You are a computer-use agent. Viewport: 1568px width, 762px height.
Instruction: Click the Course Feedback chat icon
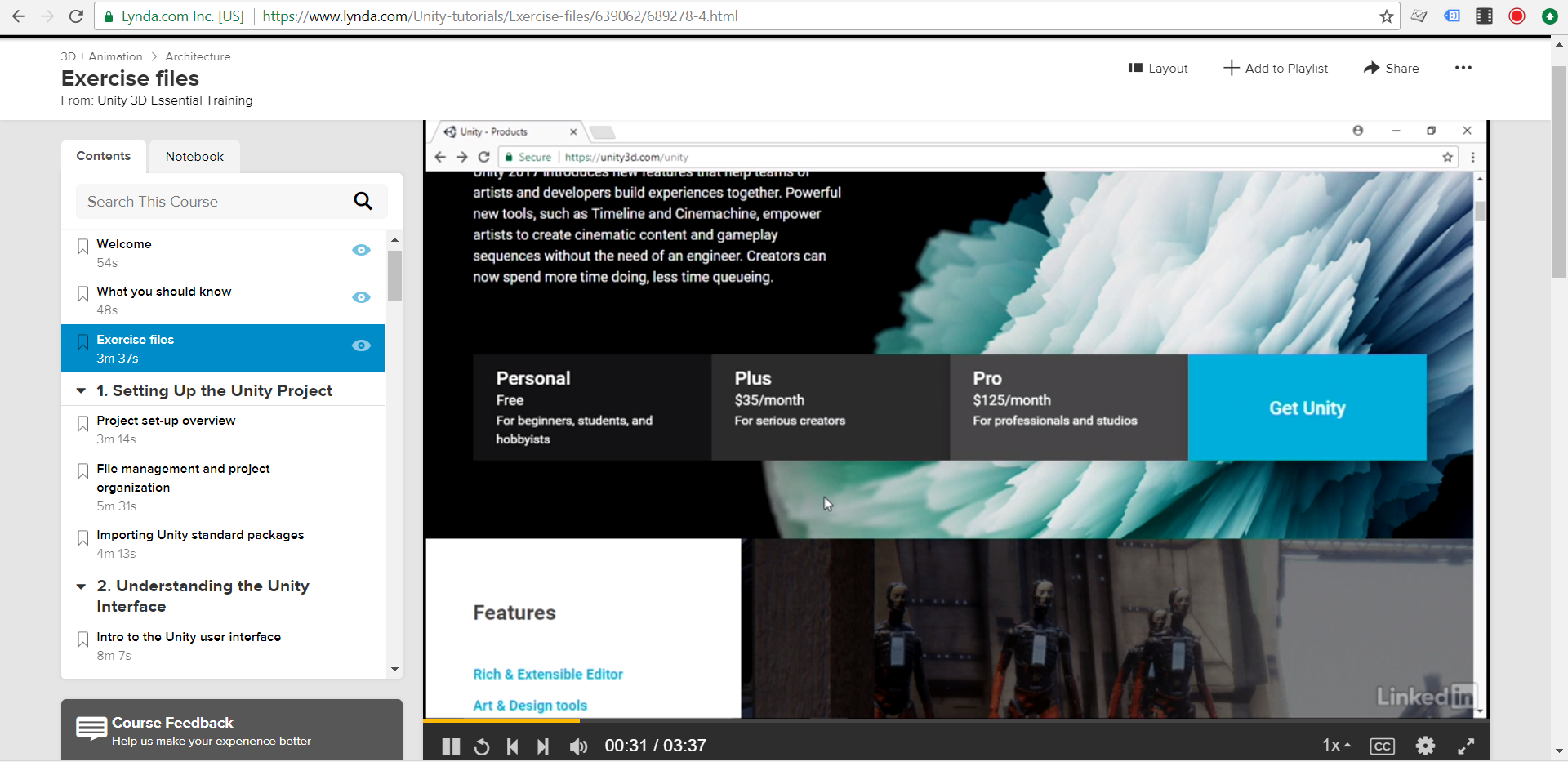91,729
